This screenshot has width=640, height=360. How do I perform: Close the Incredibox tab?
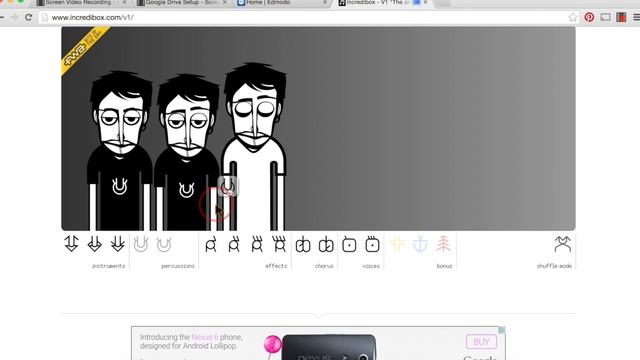click(426, 2)
